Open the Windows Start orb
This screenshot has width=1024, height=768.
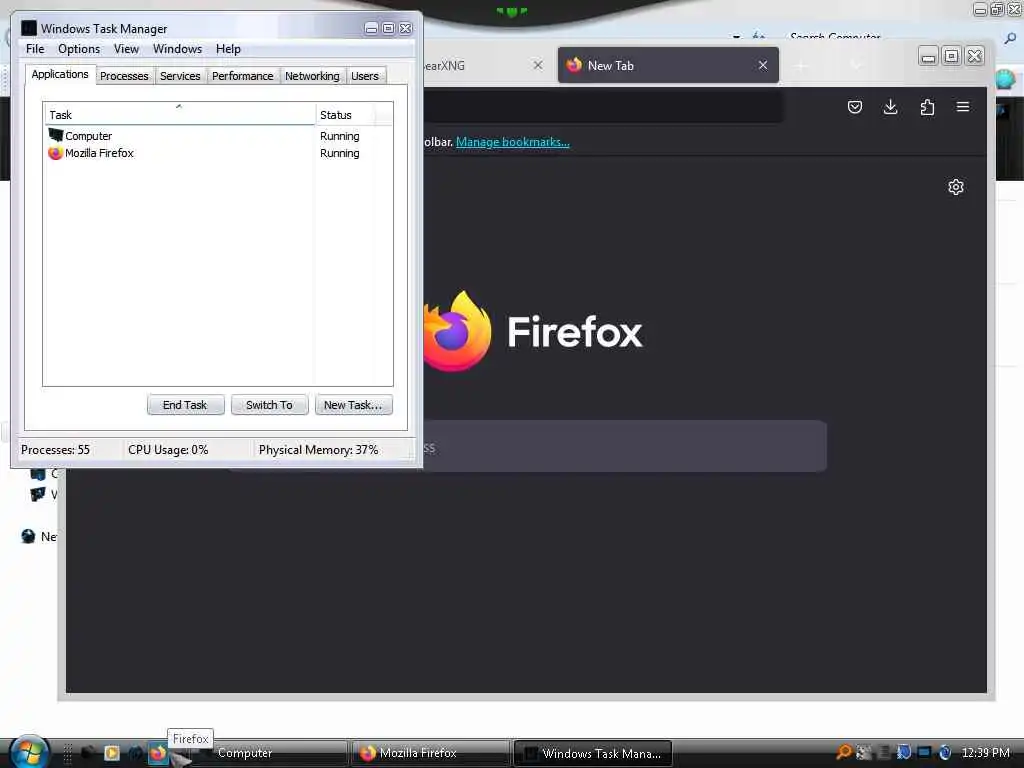30,751
